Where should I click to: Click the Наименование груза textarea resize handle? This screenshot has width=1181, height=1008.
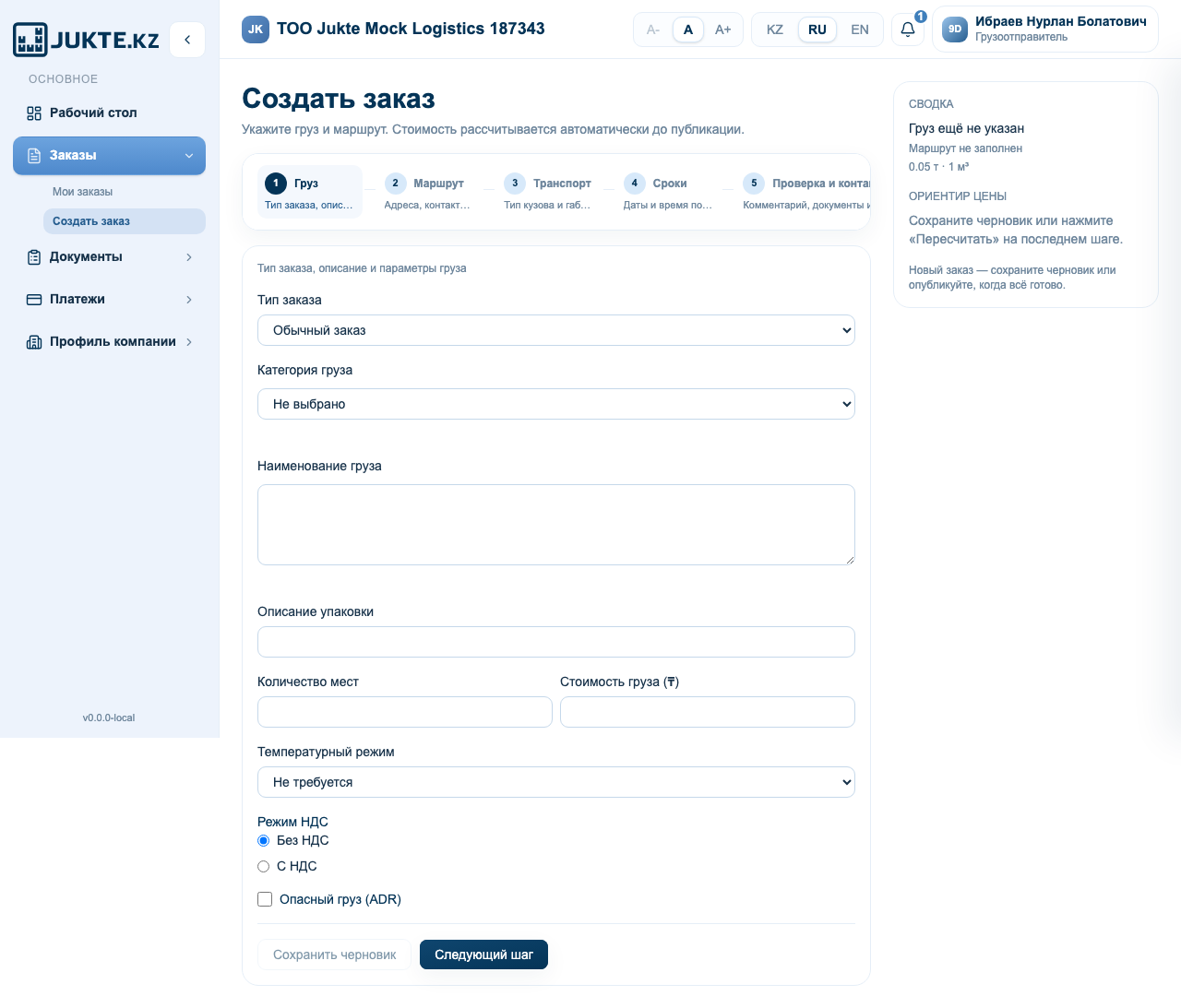click(850, 560)
